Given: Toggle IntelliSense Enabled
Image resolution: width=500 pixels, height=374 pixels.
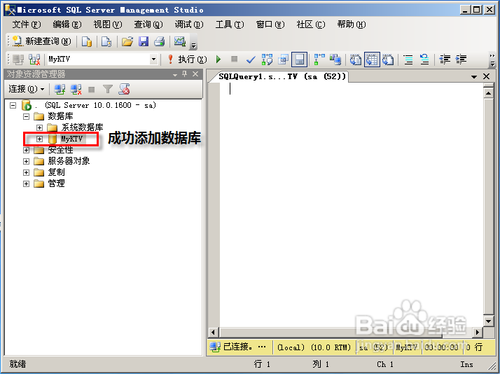Looking at the screenshot, I should (x=299, y=60).
